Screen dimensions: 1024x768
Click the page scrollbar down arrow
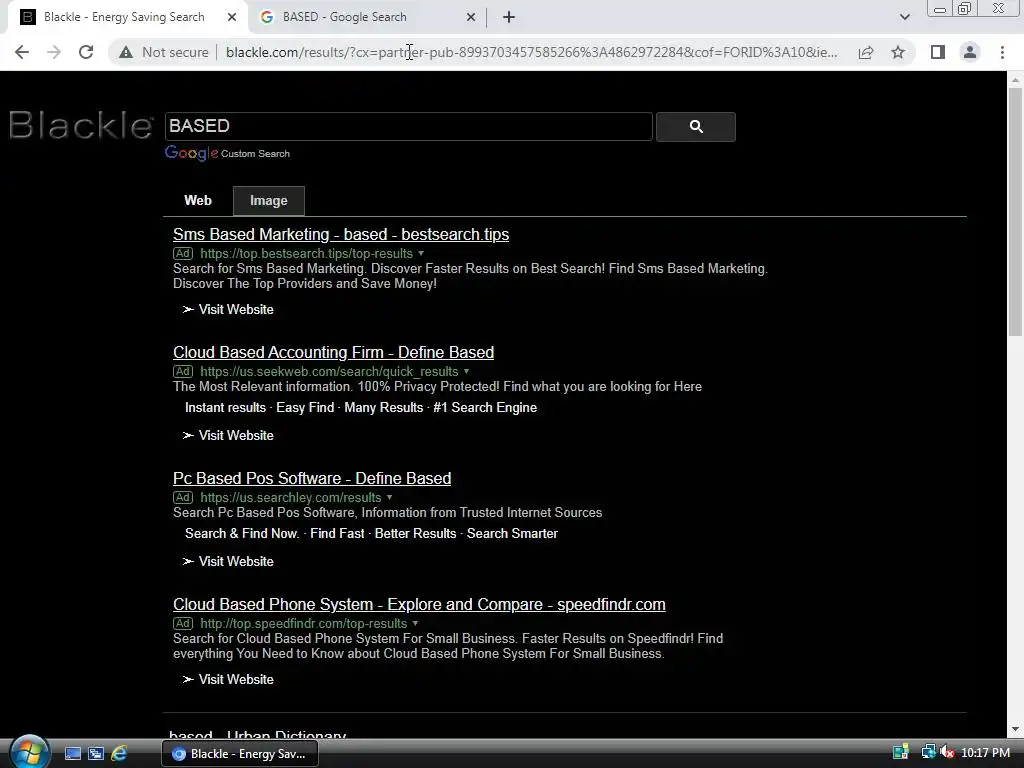pos(1015,729)
